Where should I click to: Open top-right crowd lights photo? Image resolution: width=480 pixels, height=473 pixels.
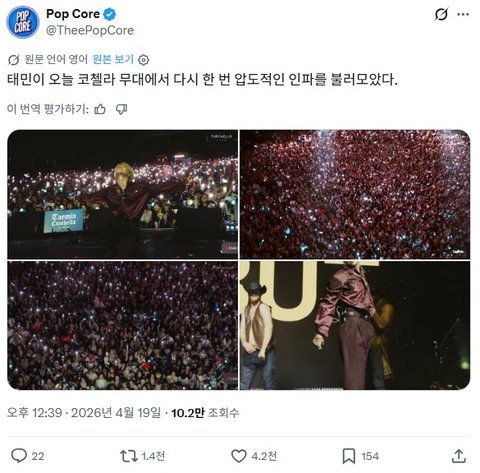(x=355, y=194)
